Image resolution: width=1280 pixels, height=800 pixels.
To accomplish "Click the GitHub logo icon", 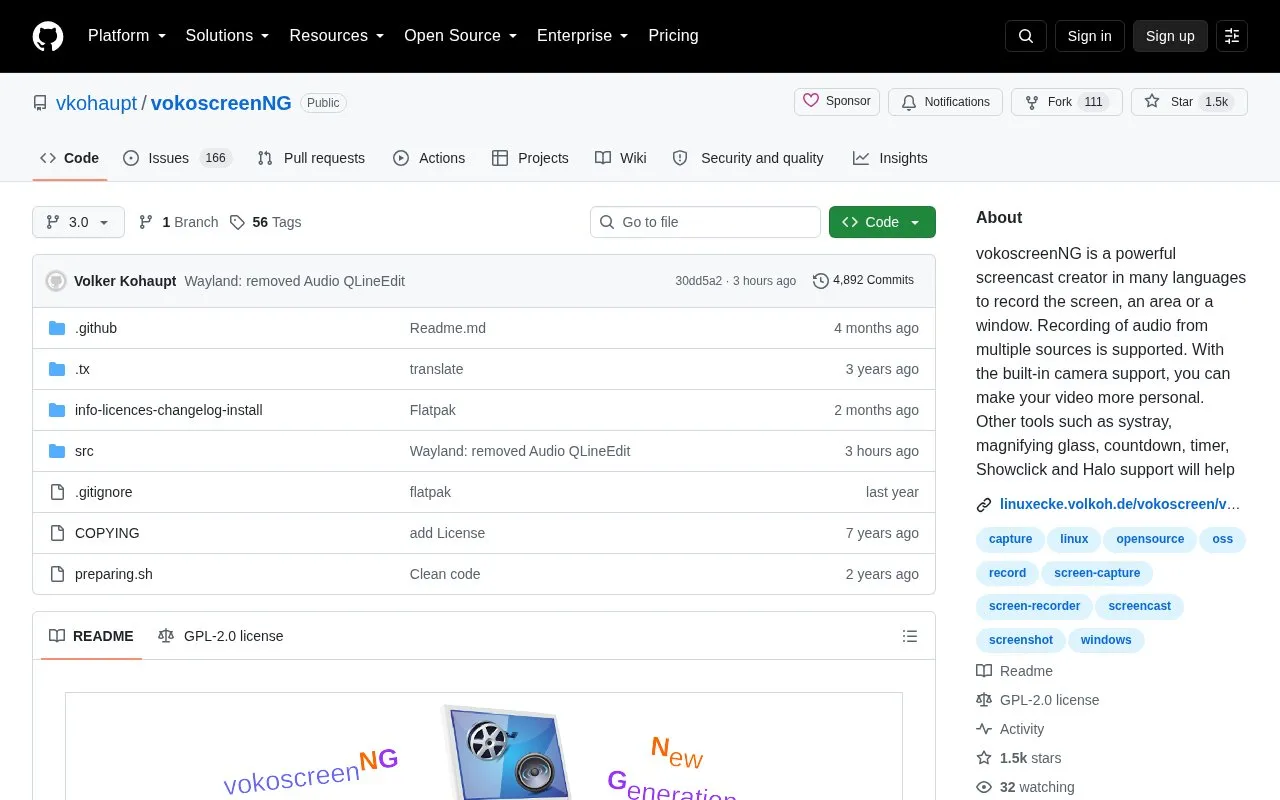I will point(48,36).
